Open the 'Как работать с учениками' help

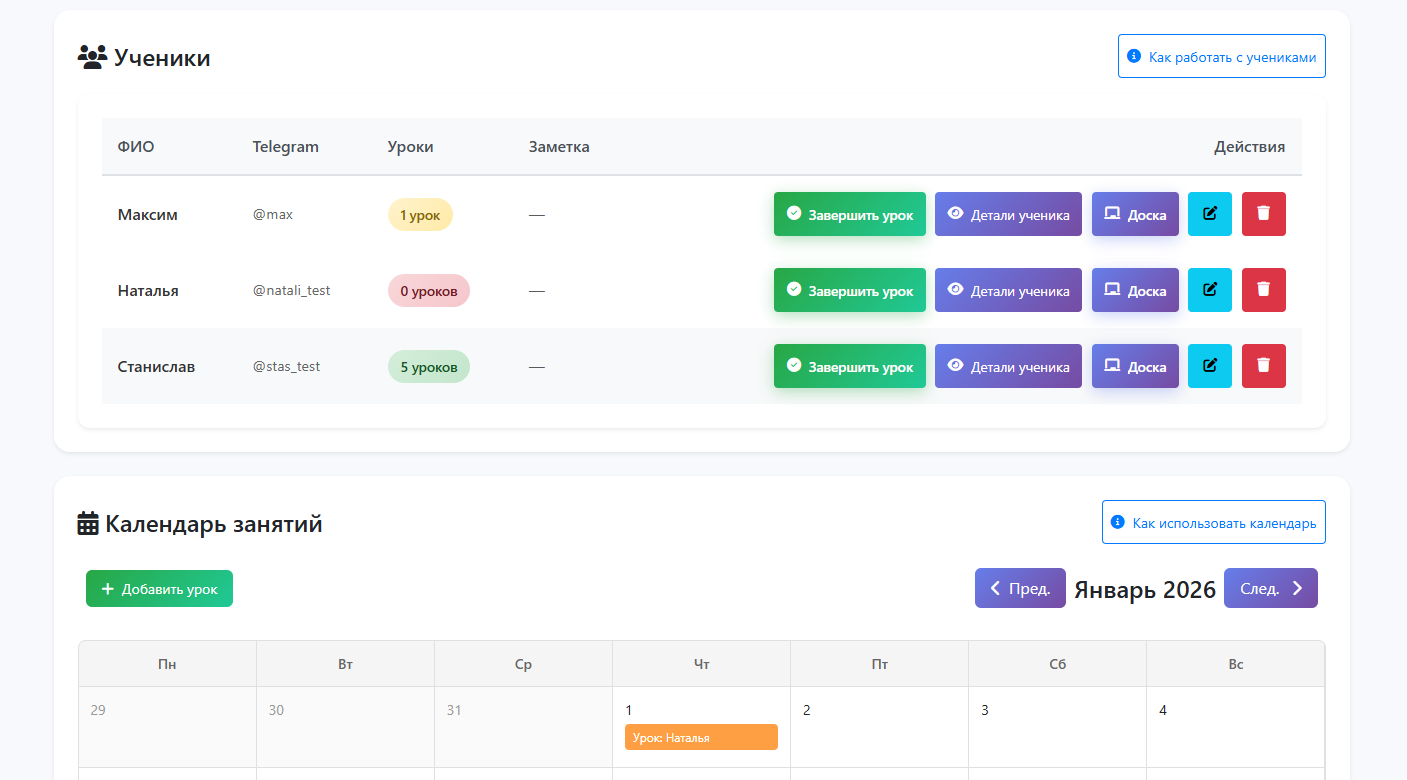pyautogui.click(x=1221, y=57)
